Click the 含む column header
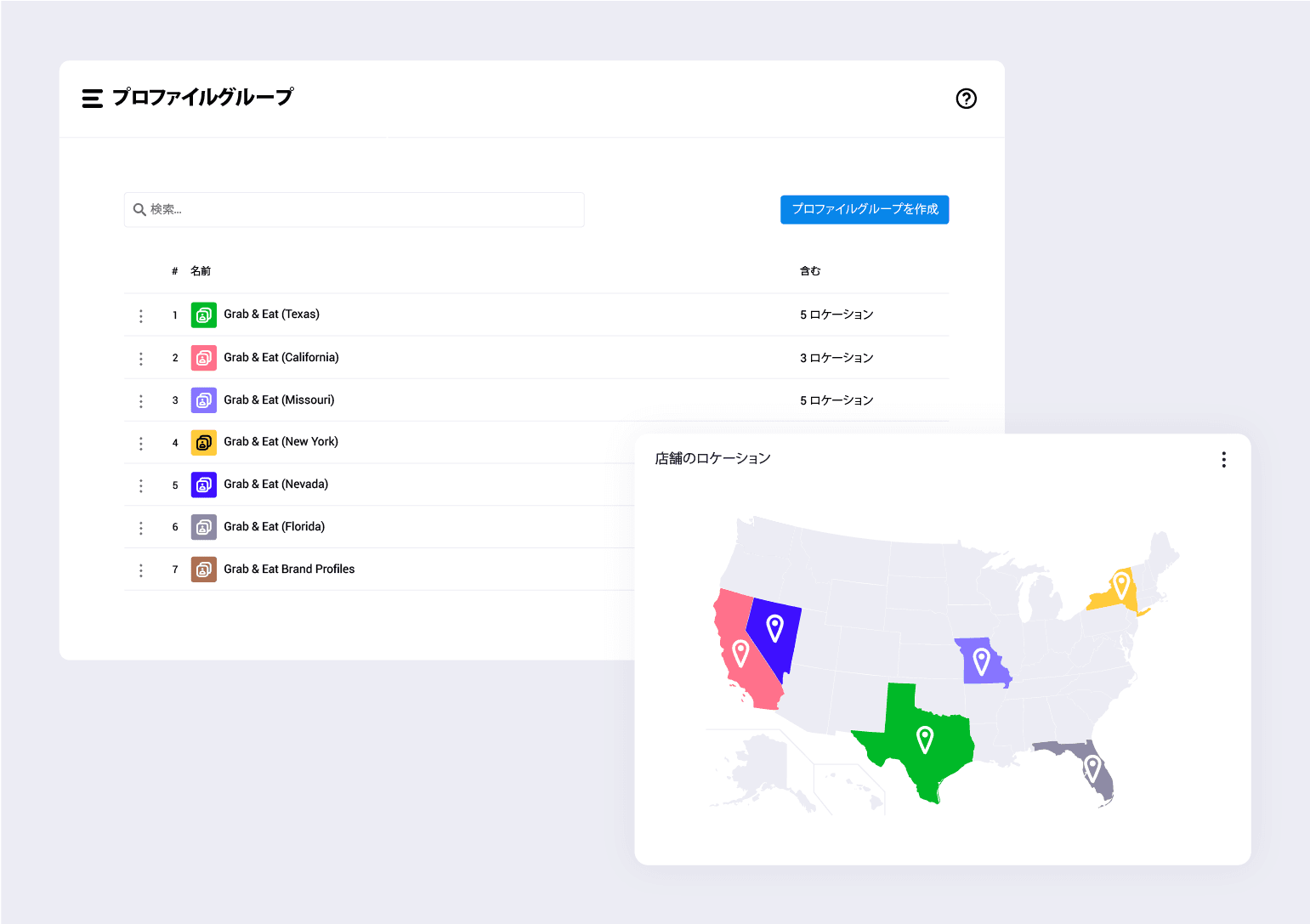The height and width of the screenshot is (924, 1310). [x=809, y=271]
